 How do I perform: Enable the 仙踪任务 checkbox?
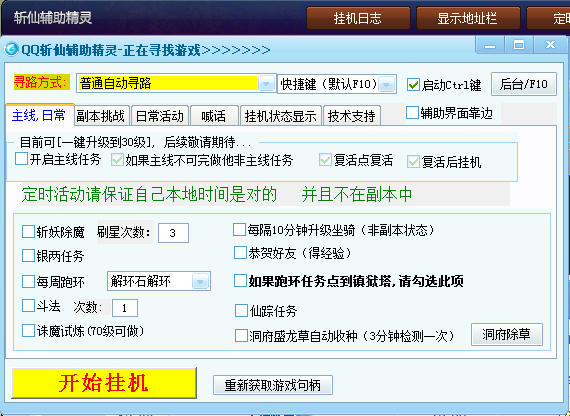241,311
